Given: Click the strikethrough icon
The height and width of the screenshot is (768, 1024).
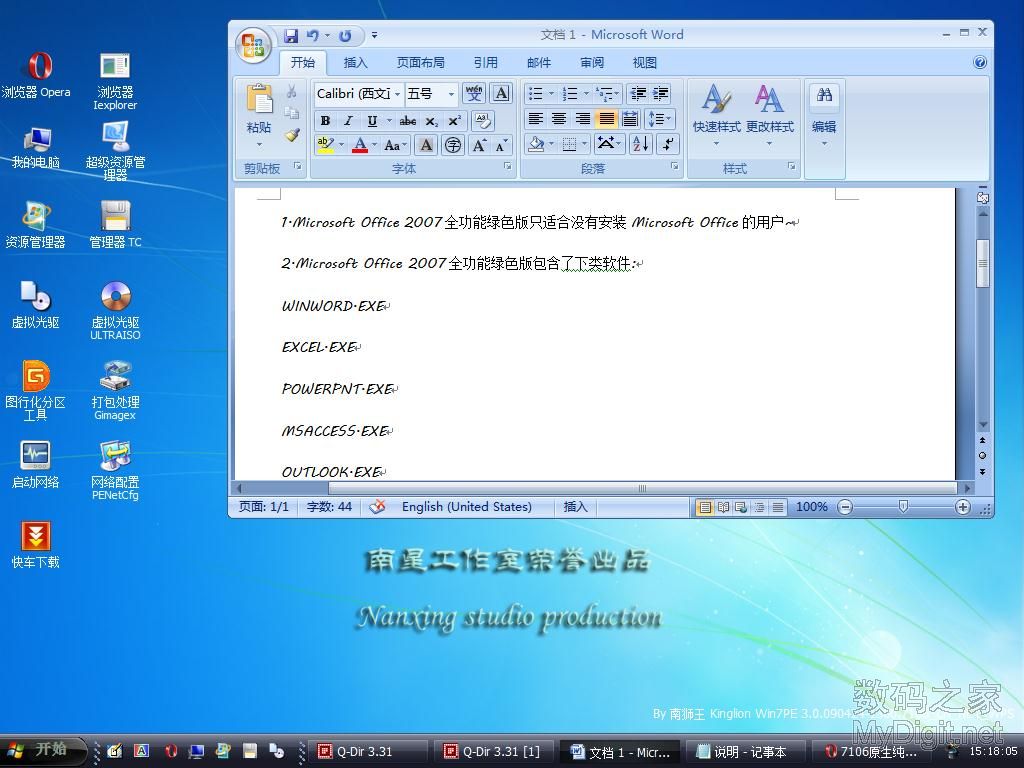Looking at the screenshot, I should (x=408, y=121).
